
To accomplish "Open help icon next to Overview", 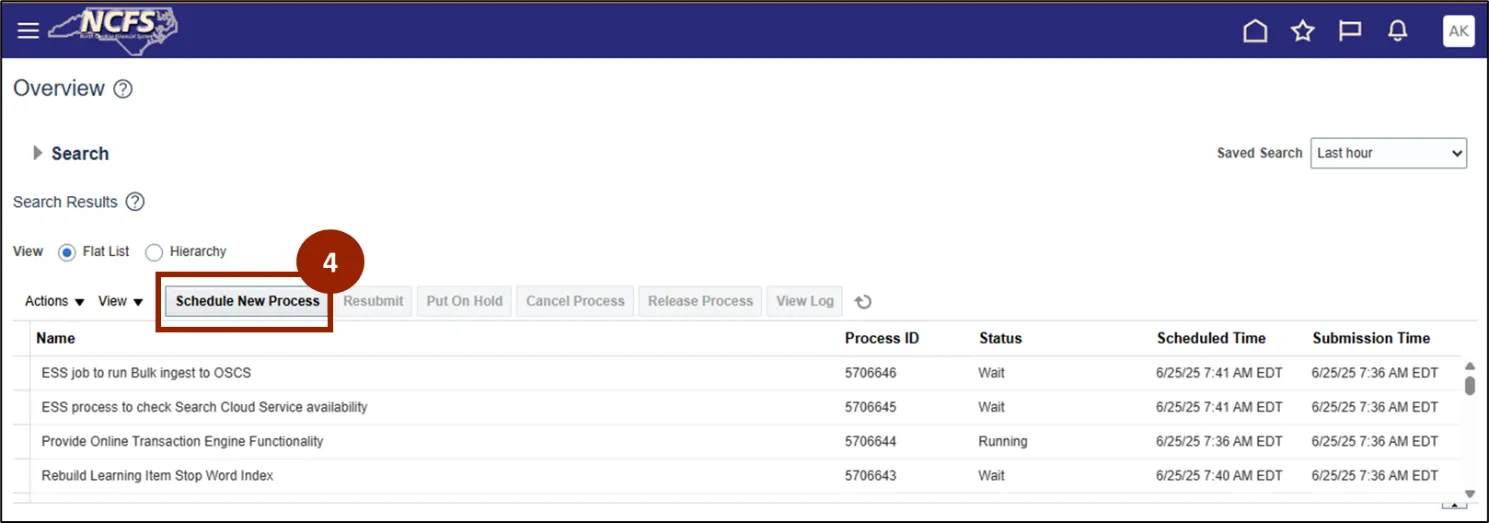I will click(123, 89).
